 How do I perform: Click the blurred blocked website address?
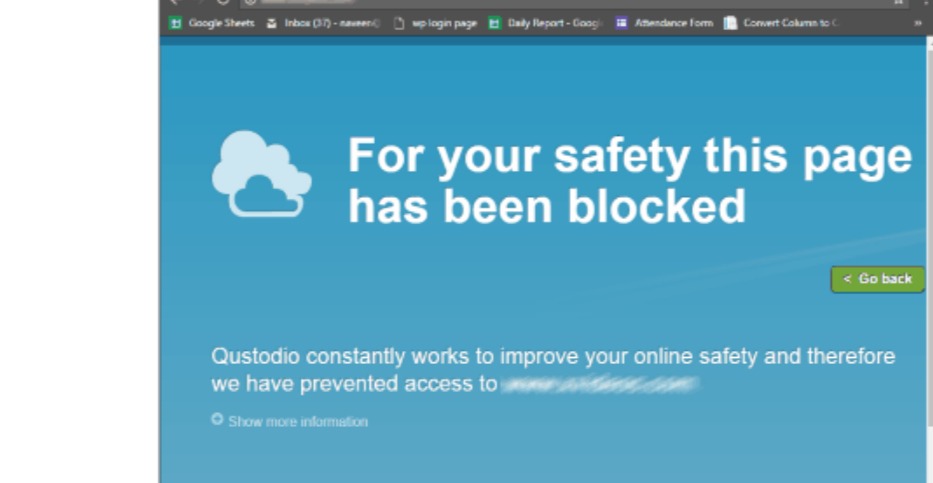600,384
